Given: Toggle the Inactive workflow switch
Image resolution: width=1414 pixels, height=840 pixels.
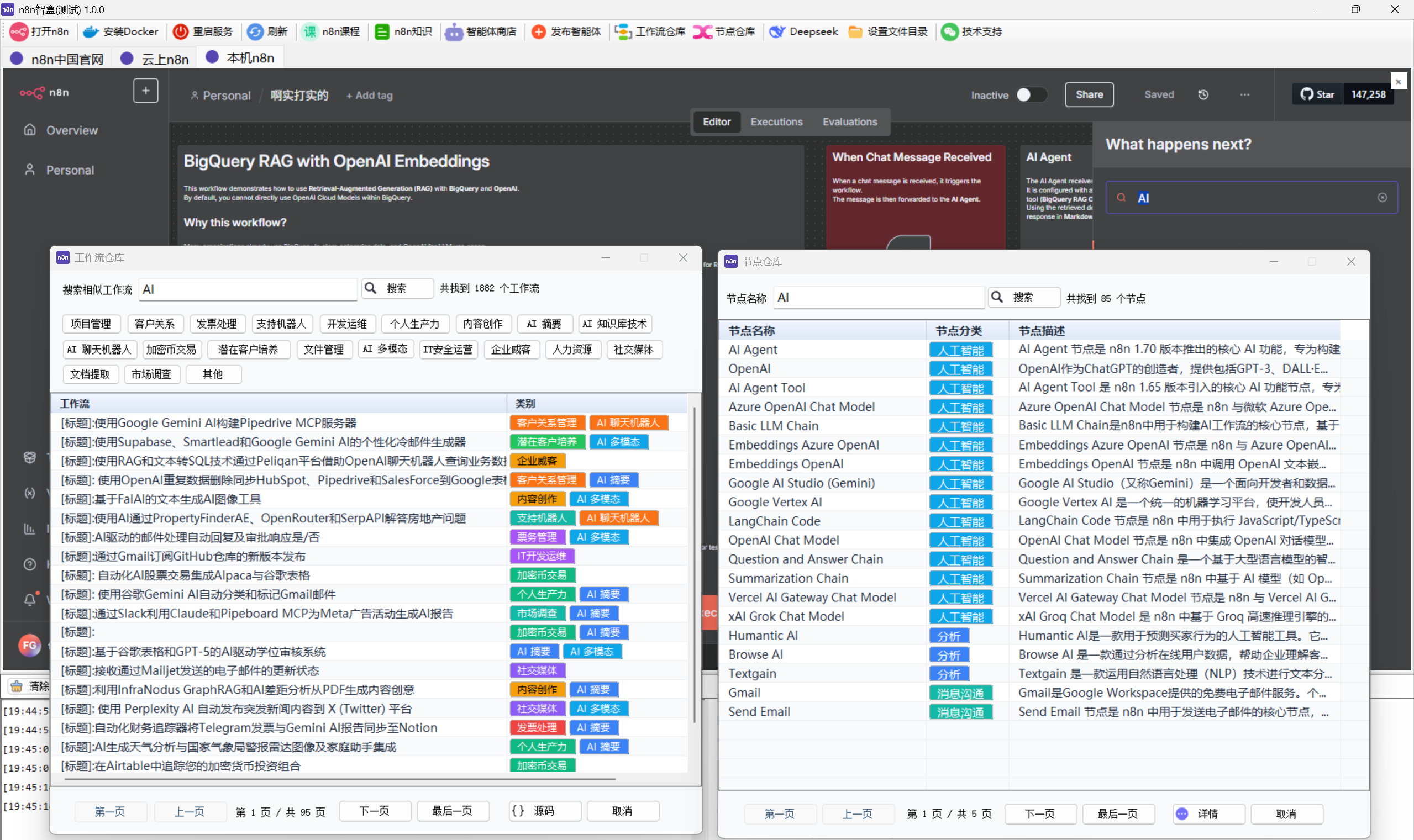Looking at the screenshot, I should point(1031,94).
